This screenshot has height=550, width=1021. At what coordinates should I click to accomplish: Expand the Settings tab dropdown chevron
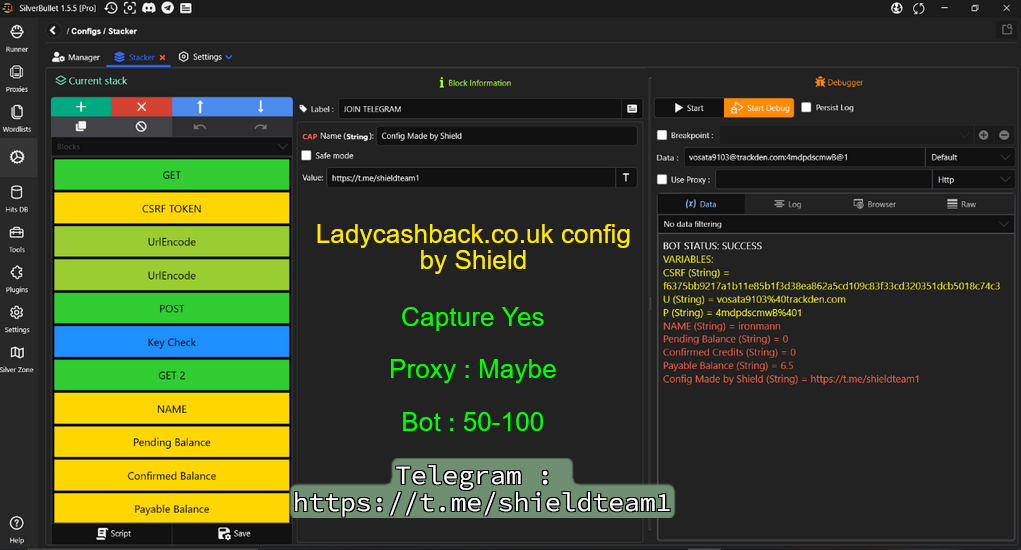pyautogui.click(x=229, y=57)
